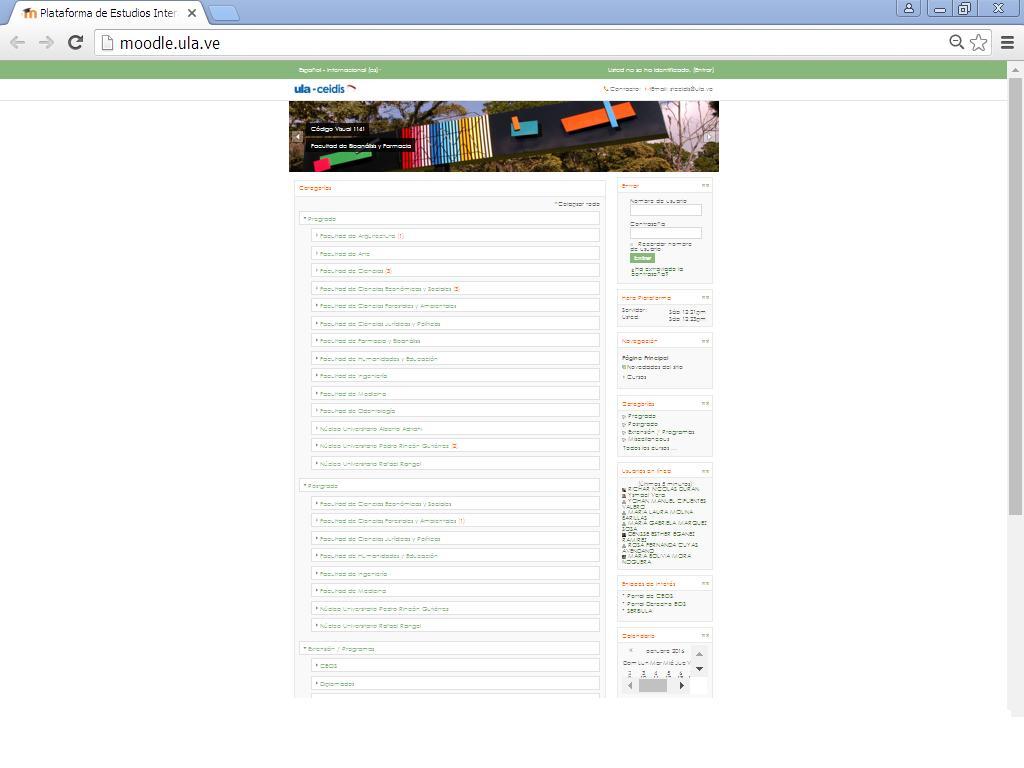The width and height of the screenshot is (1024, 768).
Task: Open Pregrado in sidebar Categorías block
Action: click(x=642, y=416)
